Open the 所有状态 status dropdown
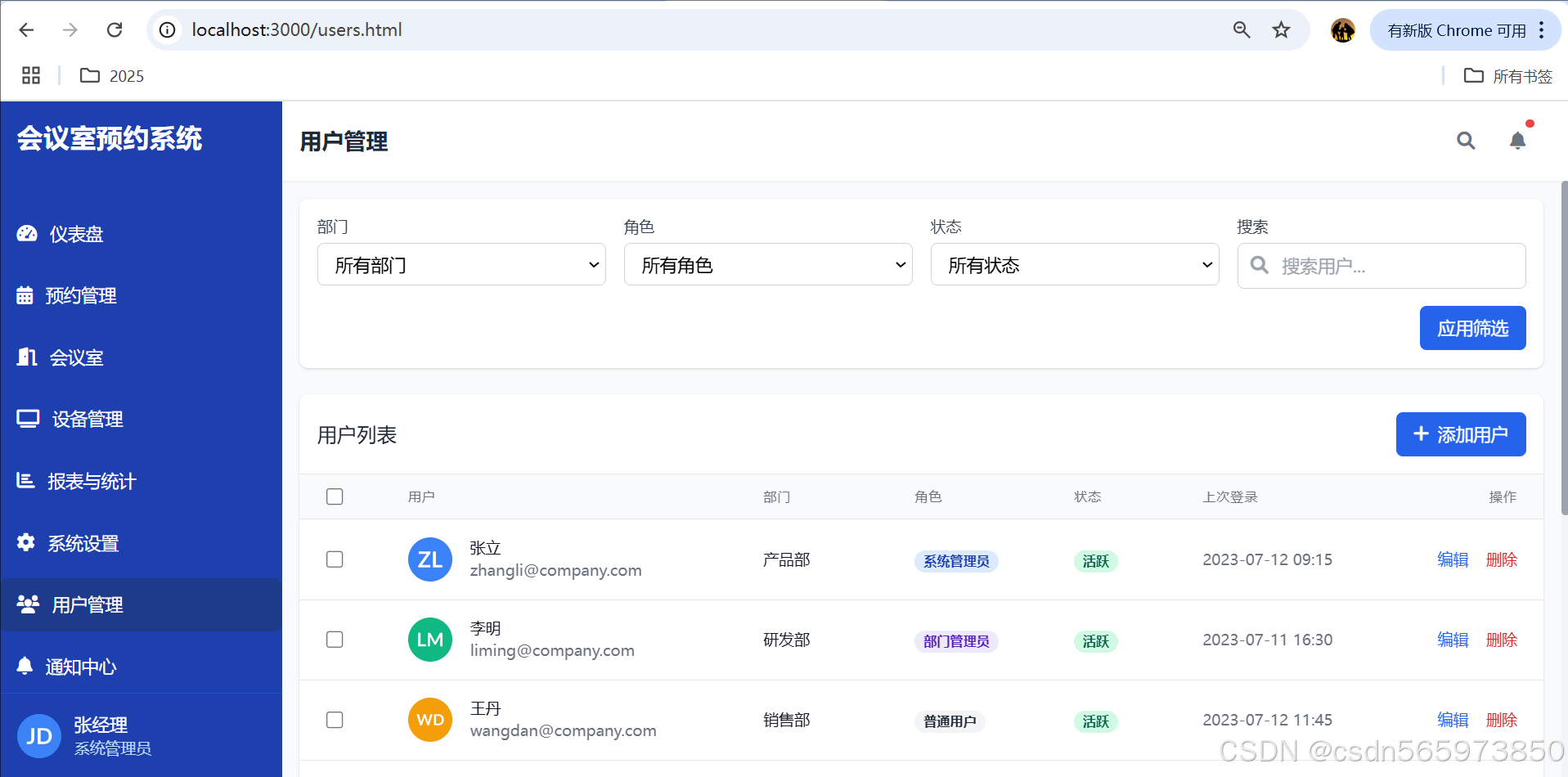The width and height of the screenshot is (1568, 777). 1075,264
